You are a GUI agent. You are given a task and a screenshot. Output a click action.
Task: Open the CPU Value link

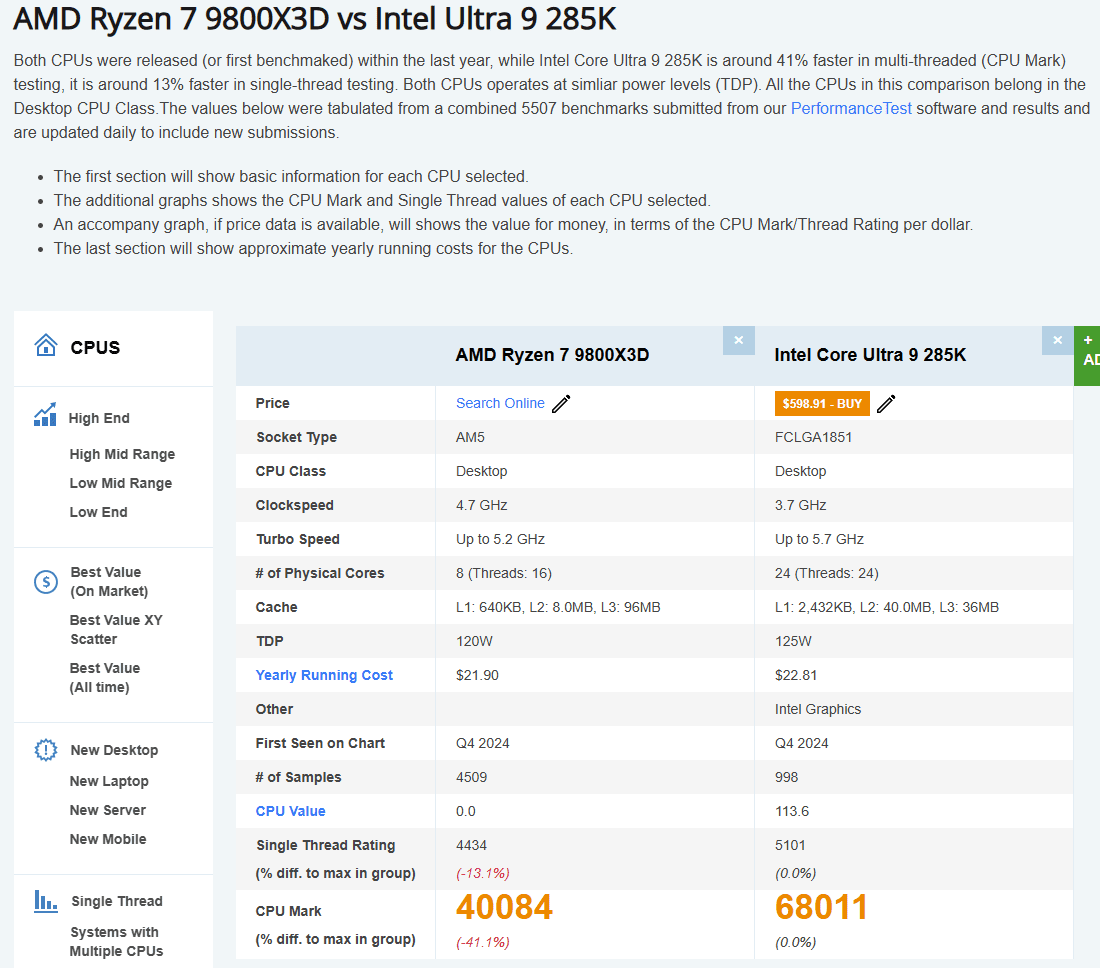pyautogui.click(x=290, y=812)
